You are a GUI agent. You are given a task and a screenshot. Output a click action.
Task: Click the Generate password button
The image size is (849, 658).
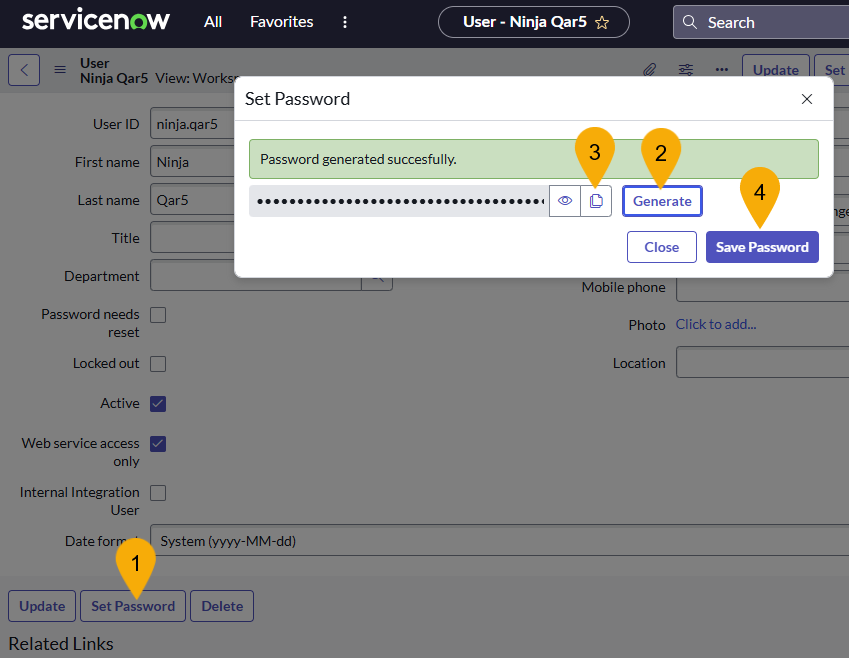pos(662,200)
